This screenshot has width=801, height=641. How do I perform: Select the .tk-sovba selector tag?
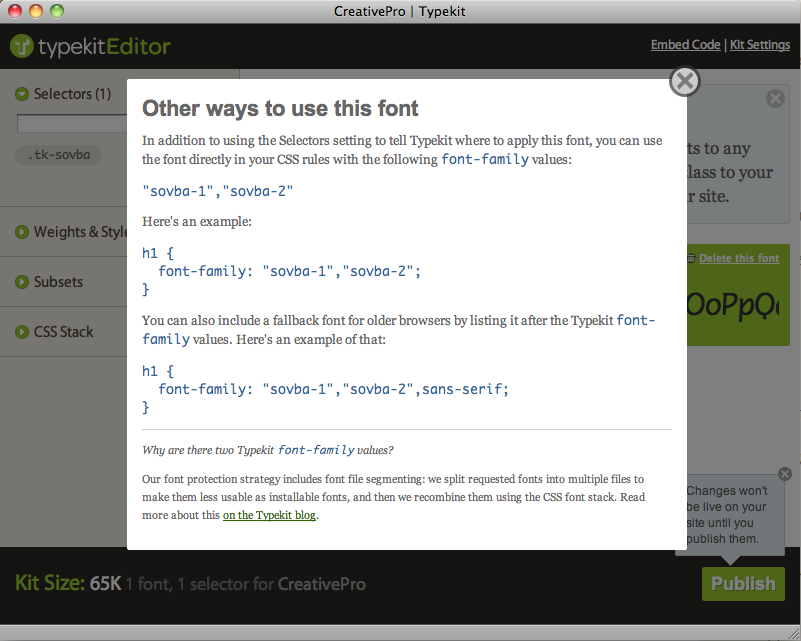pos(58,155)
